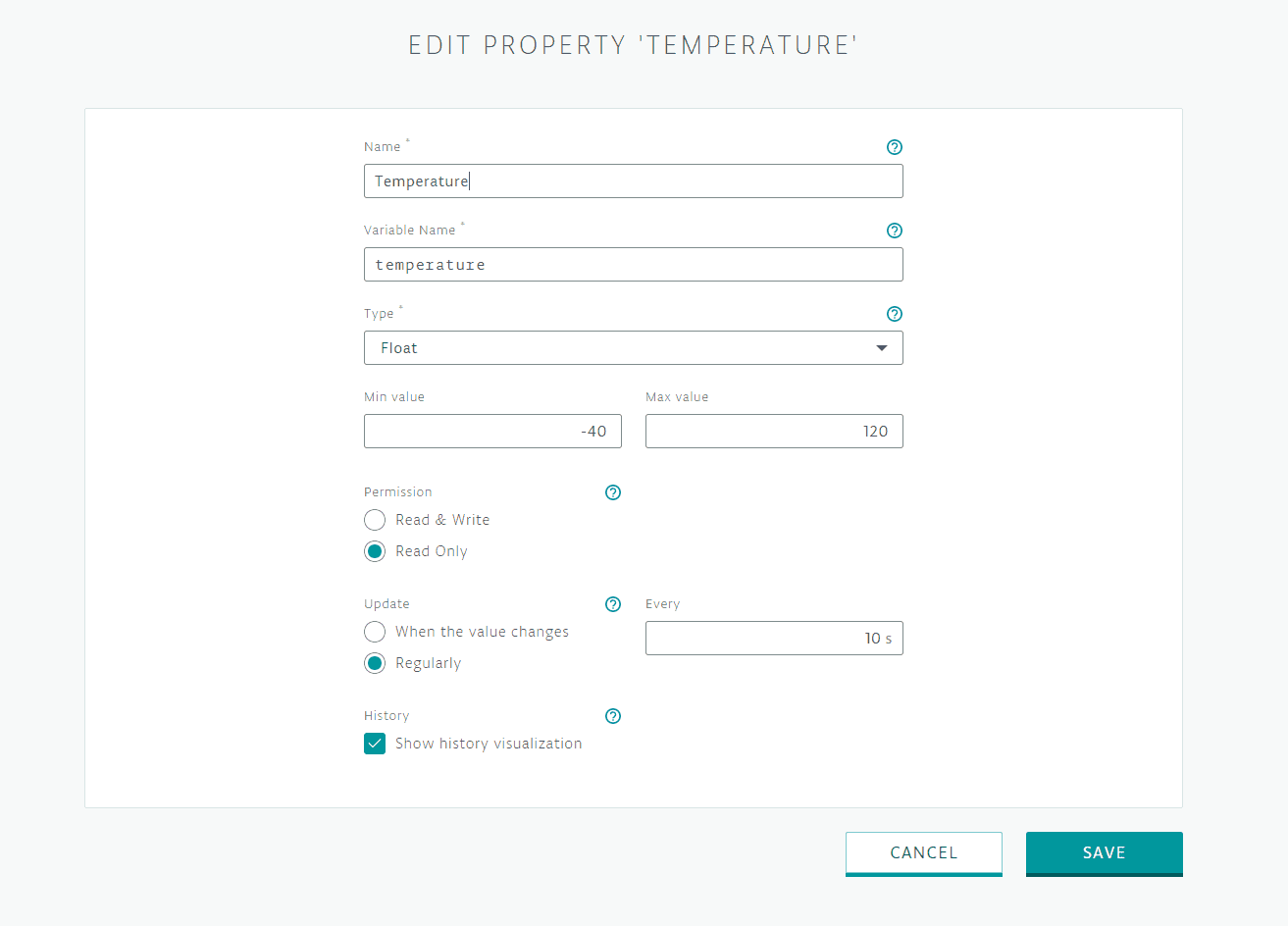Choose update When the value changes
1288x926 pixels.
pyautogui.click(x=375, y=632)
